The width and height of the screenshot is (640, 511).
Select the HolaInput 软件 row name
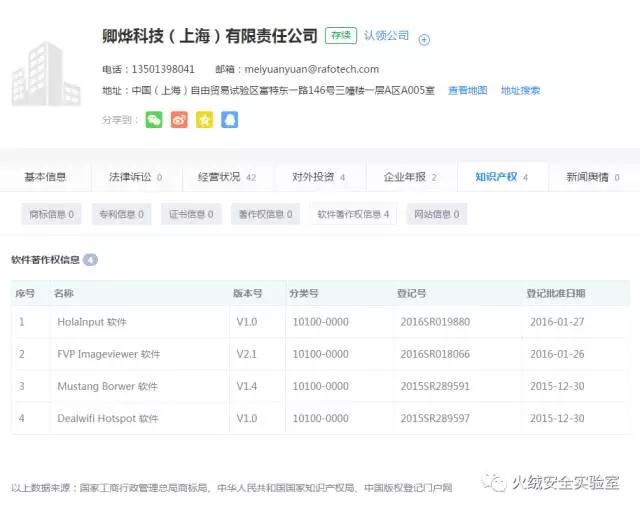tap(92, 322)
